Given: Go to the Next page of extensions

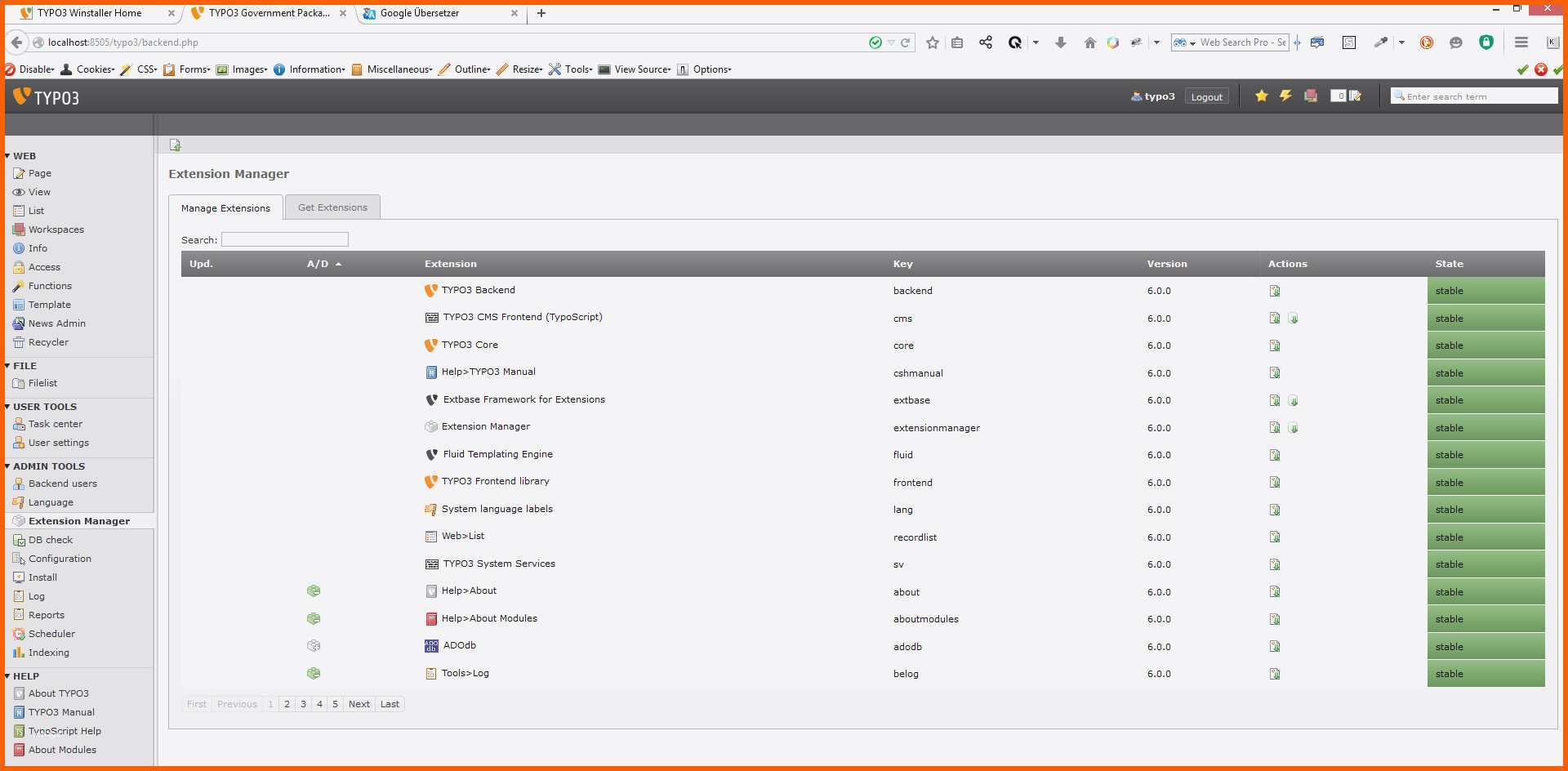Looking at the screenshot, I should click(x=359, y=704).
